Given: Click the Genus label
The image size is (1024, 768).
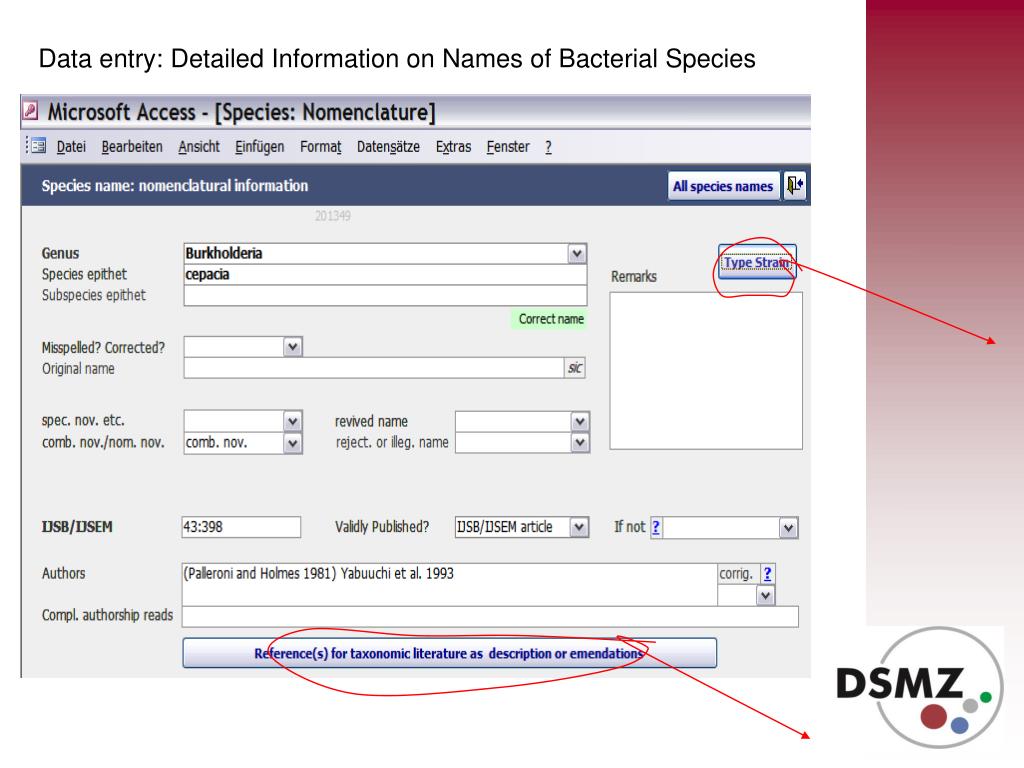Looking at the screenshot, I should pyautogui.click(x=60, y=253).
